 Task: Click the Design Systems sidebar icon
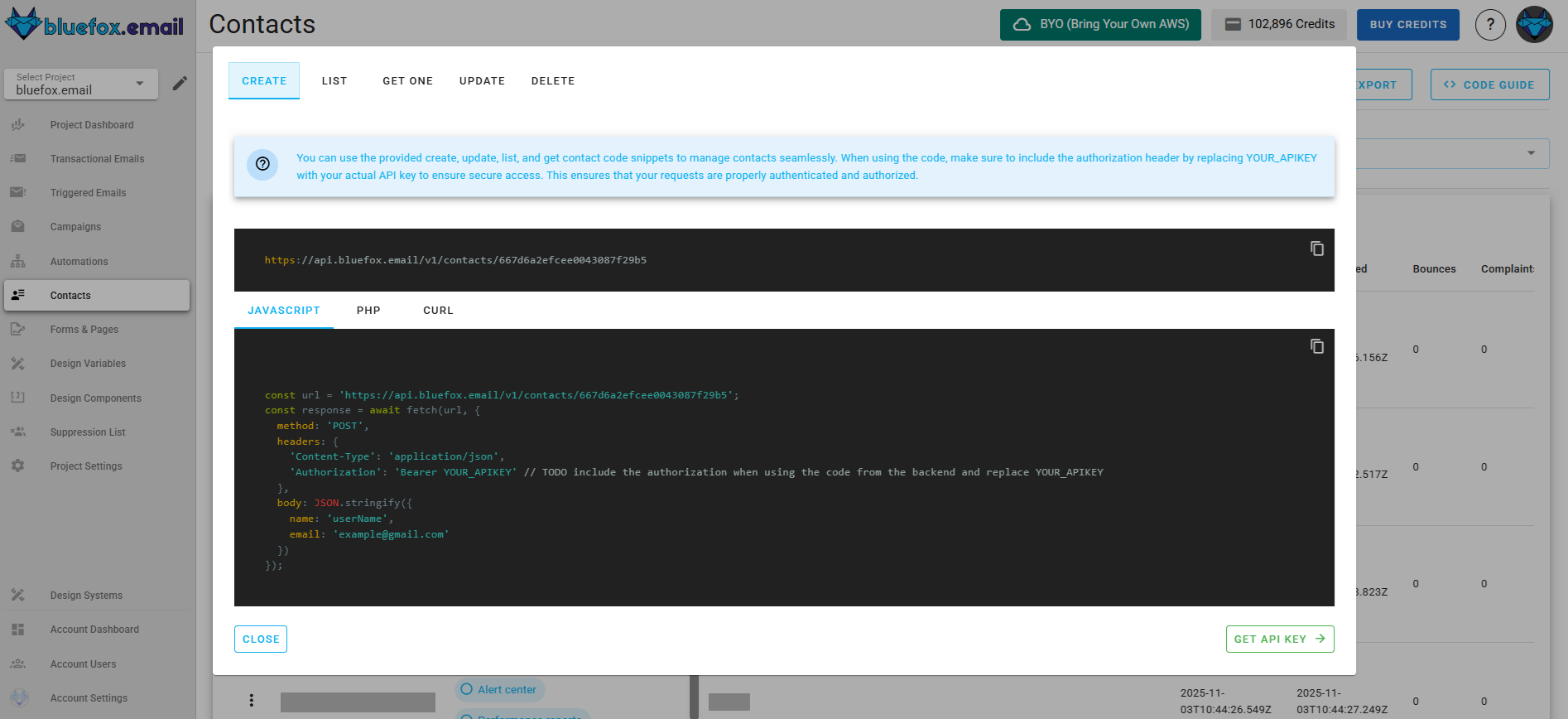18,595
